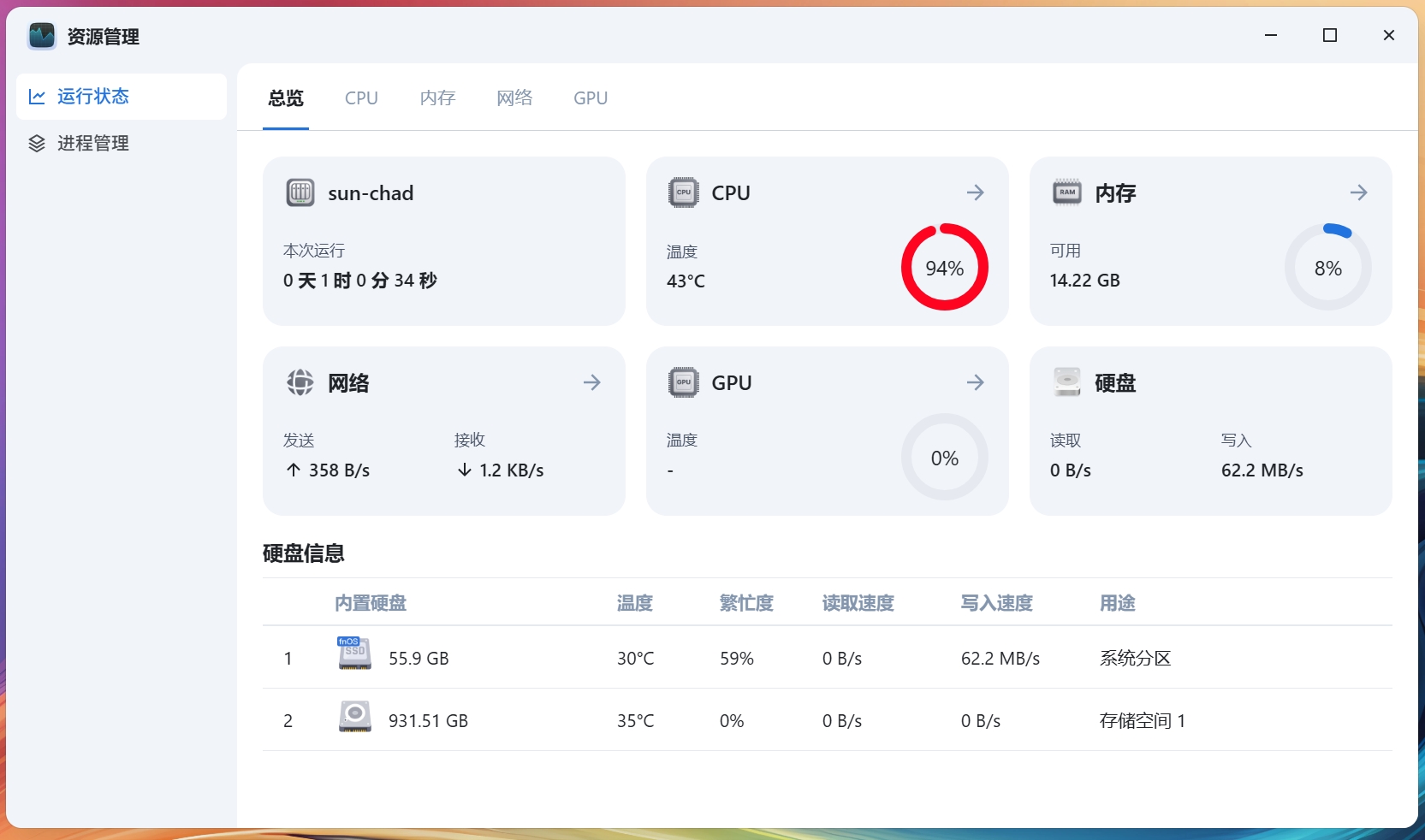
Task: Click the 温度 column header in disk table
Action: pyautogui.click(x=635, y=603)
